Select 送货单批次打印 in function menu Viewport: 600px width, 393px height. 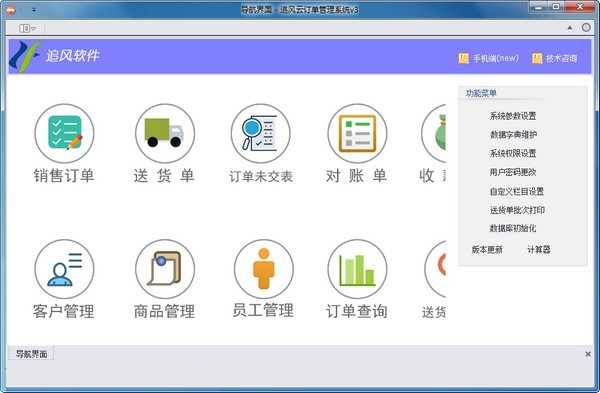(517, 210)
